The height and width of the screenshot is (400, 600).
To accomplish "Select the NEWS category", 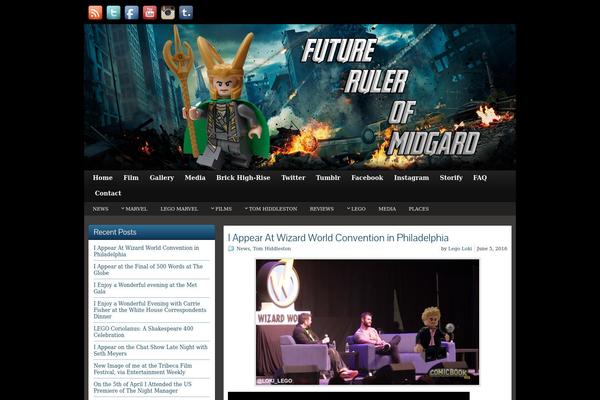I will tap(100, 209).
